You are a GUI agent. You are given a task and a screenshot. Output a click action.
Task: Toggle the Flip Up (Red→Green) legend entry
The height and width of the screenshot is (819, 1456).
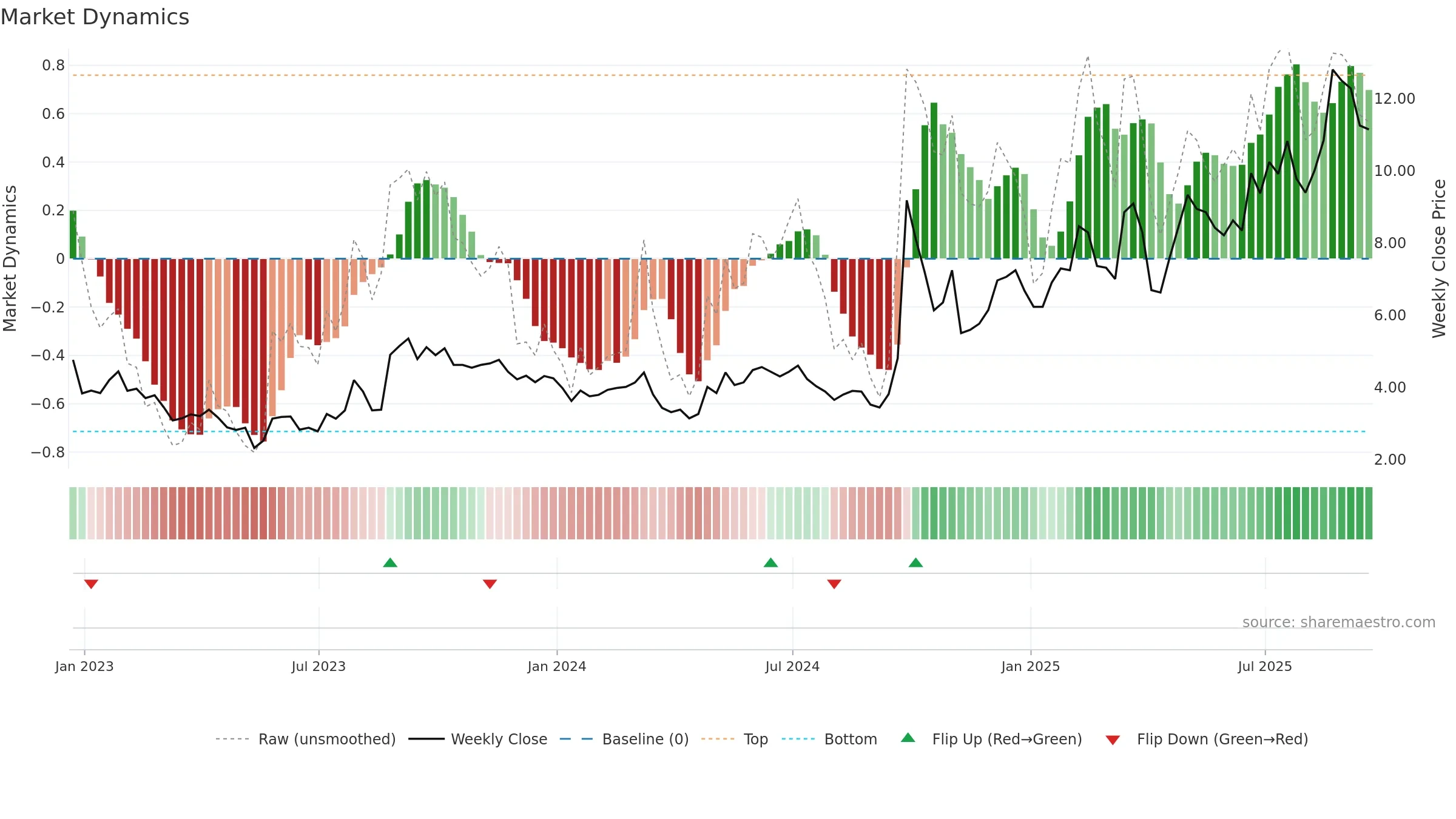coord(992,739)
